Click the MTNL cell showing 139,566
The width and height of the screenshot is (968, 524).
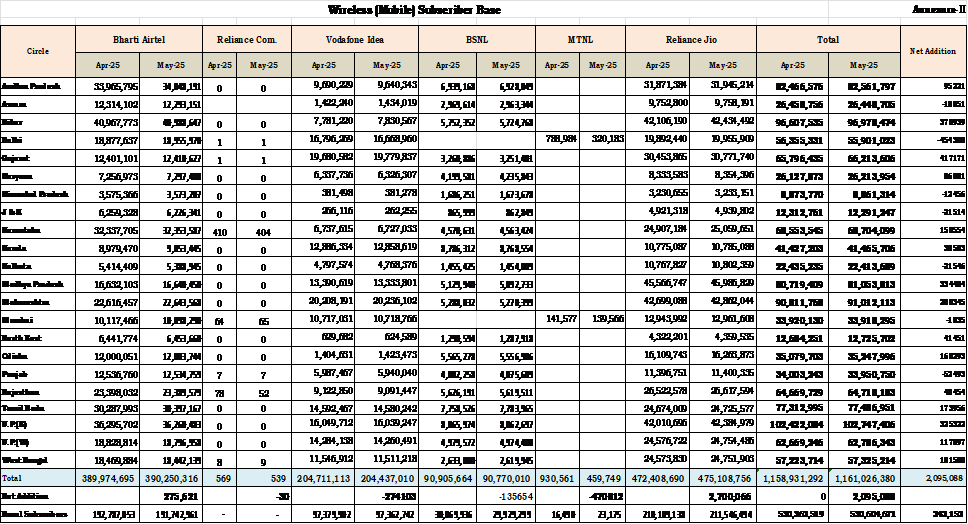coord(603,319)
